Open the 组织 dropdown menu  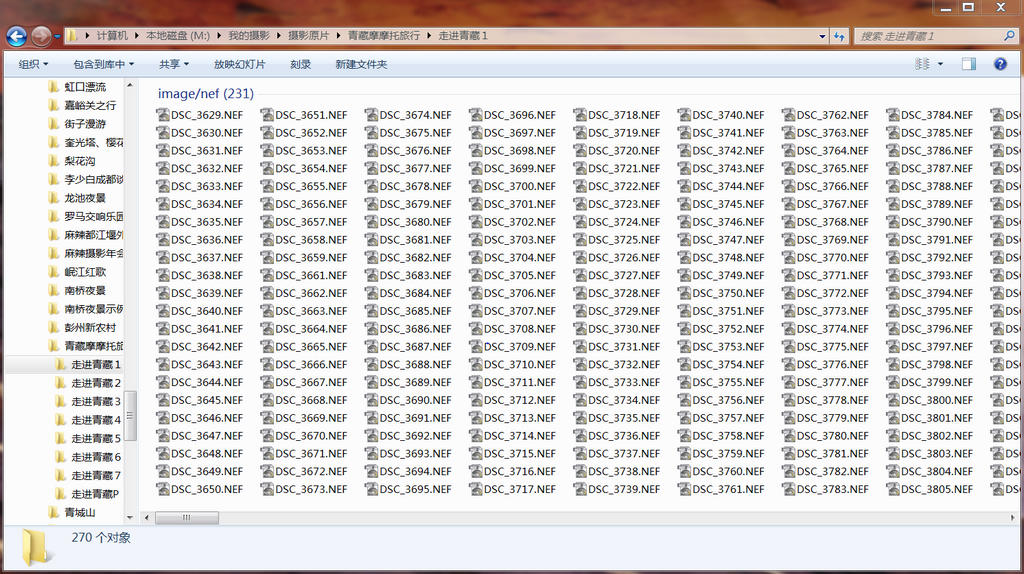pyautogui.click(x=33, y=64)
